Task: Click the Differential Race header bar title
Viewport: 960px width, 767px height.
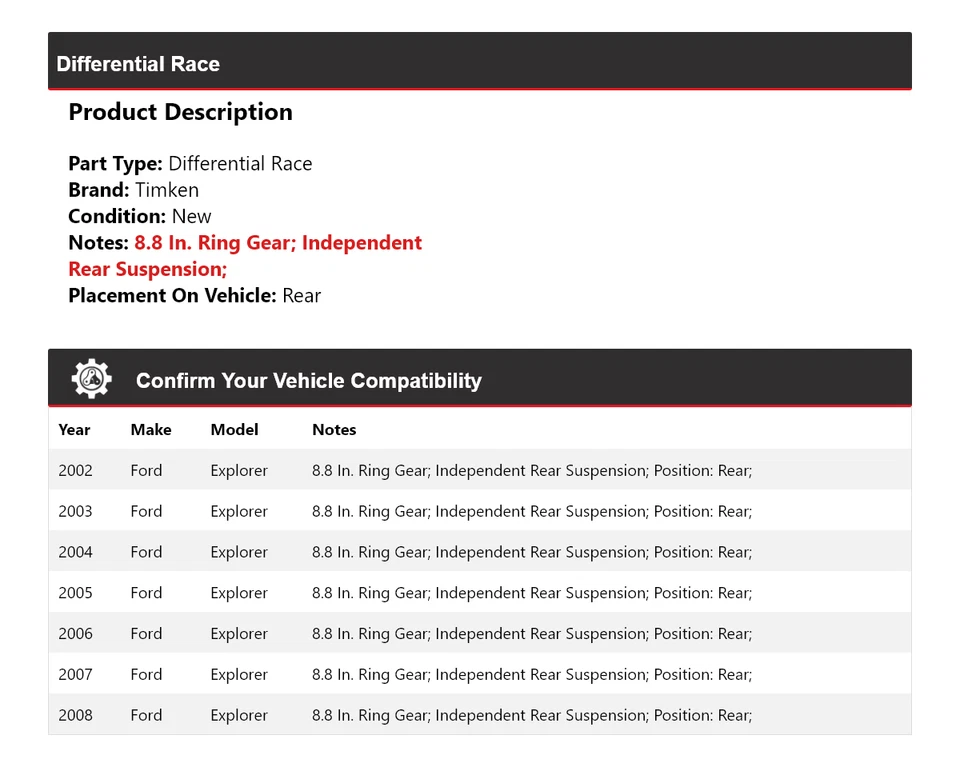Action: tap(138, 64)
